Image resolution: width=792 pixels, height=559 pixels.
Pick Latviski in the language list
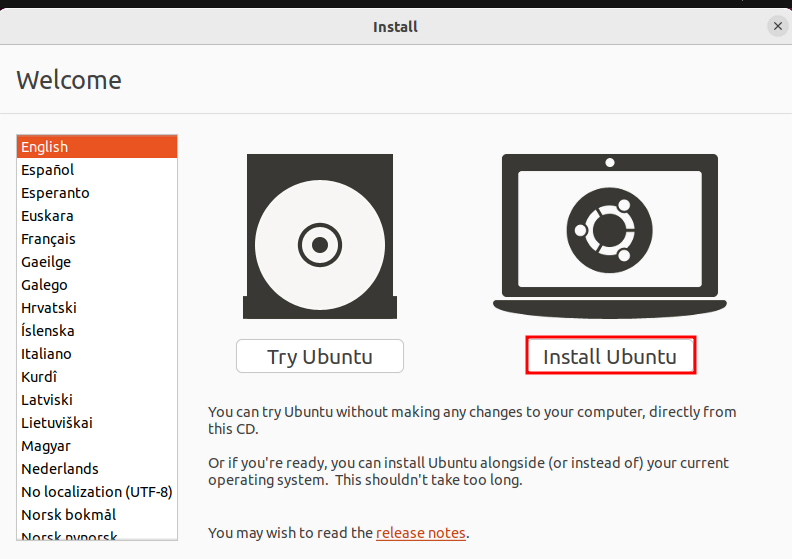[x=46, y=400]
